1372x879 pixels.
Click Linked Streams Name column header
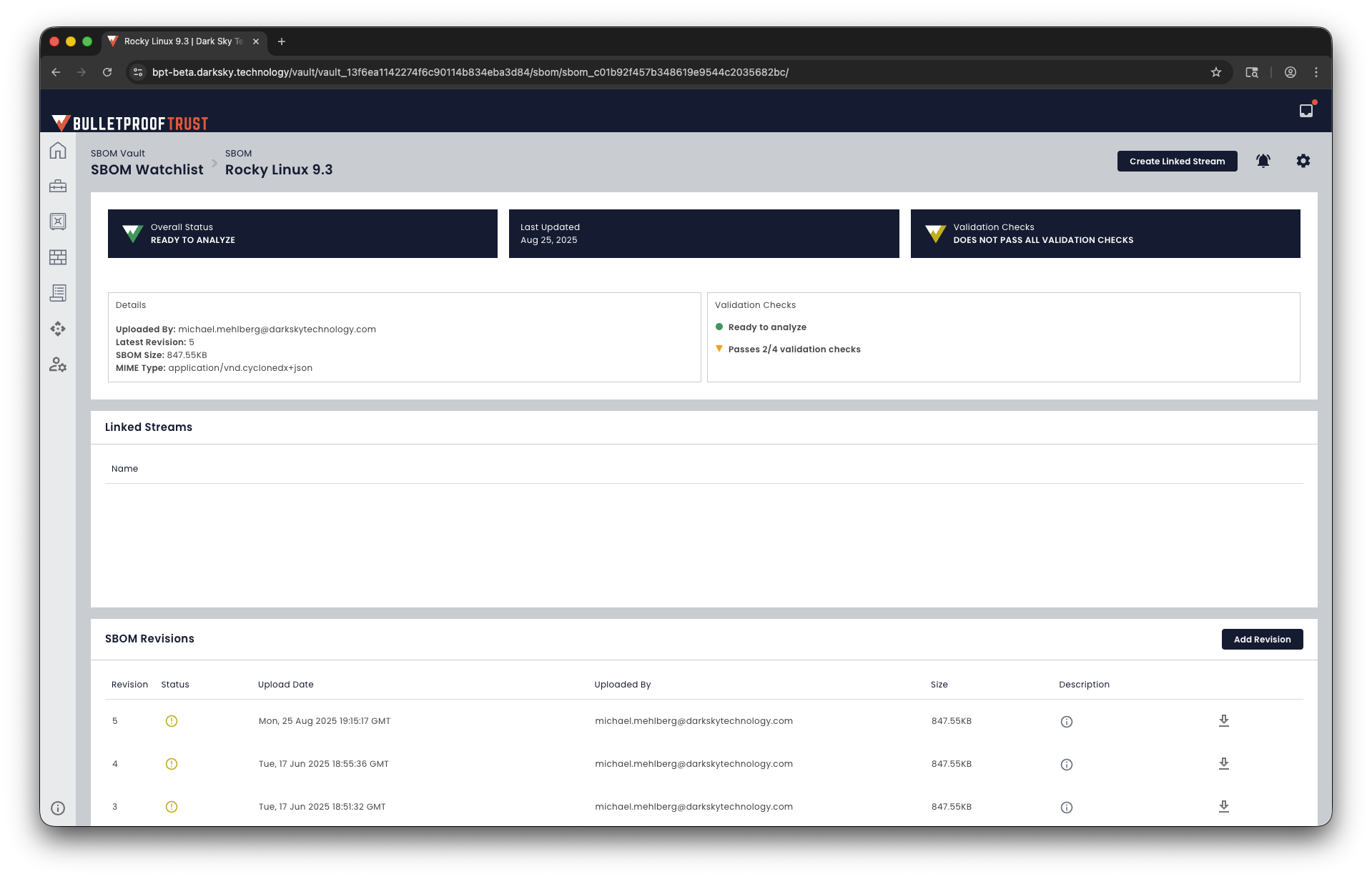point(124,469)
